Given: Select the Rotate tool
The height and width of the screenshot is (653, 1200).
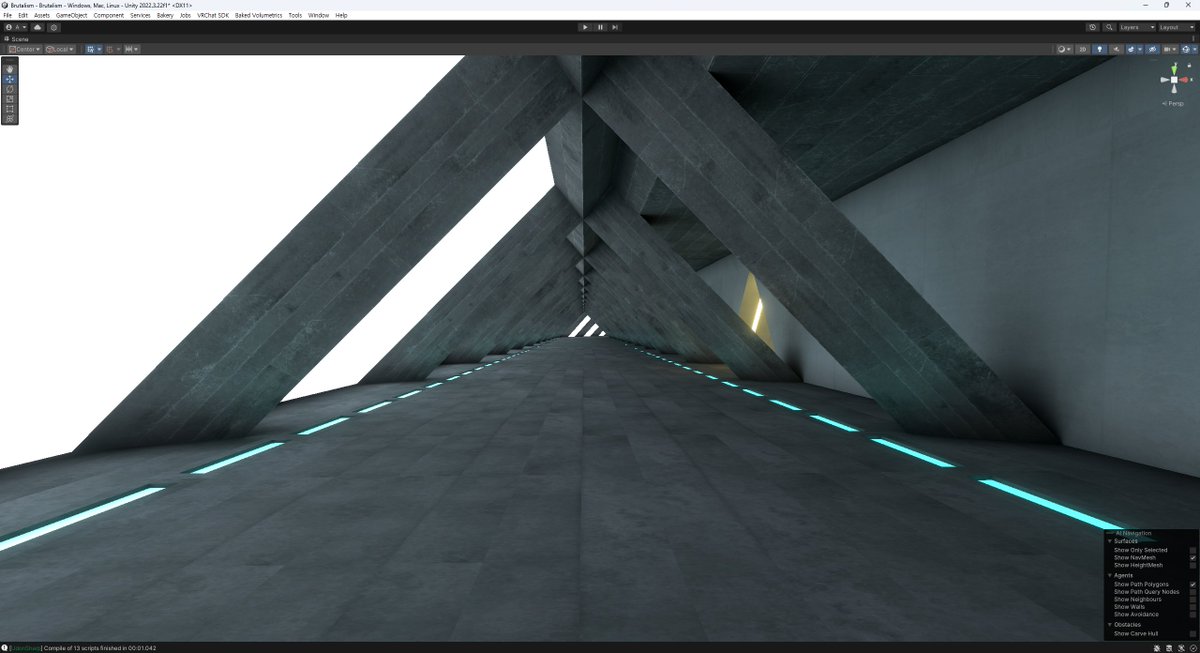Looking at the screenshot, I should pyautogui.click(x=10, y=89).
